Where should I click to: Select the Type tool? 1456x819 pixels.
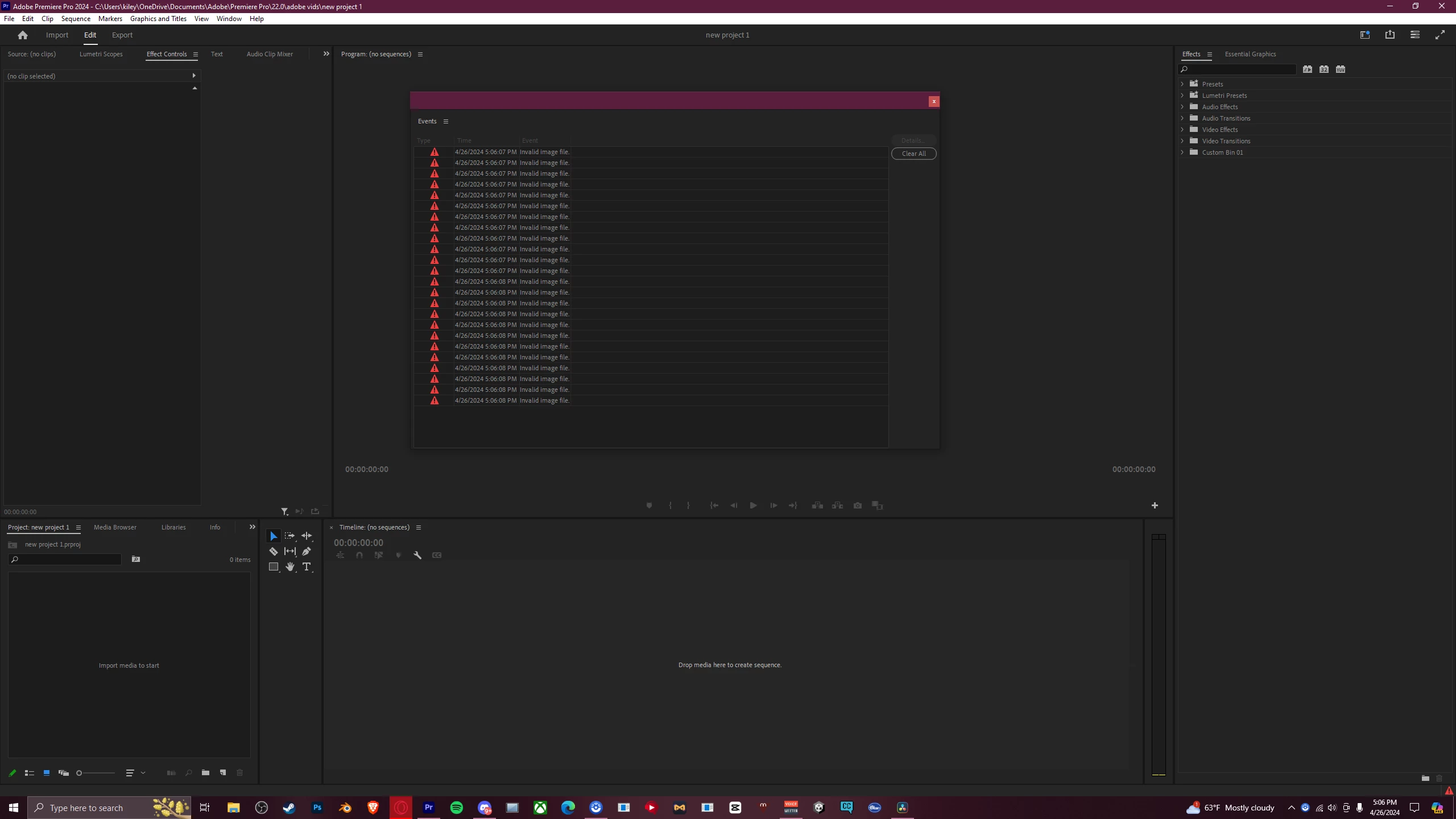[x=307, y=566]
